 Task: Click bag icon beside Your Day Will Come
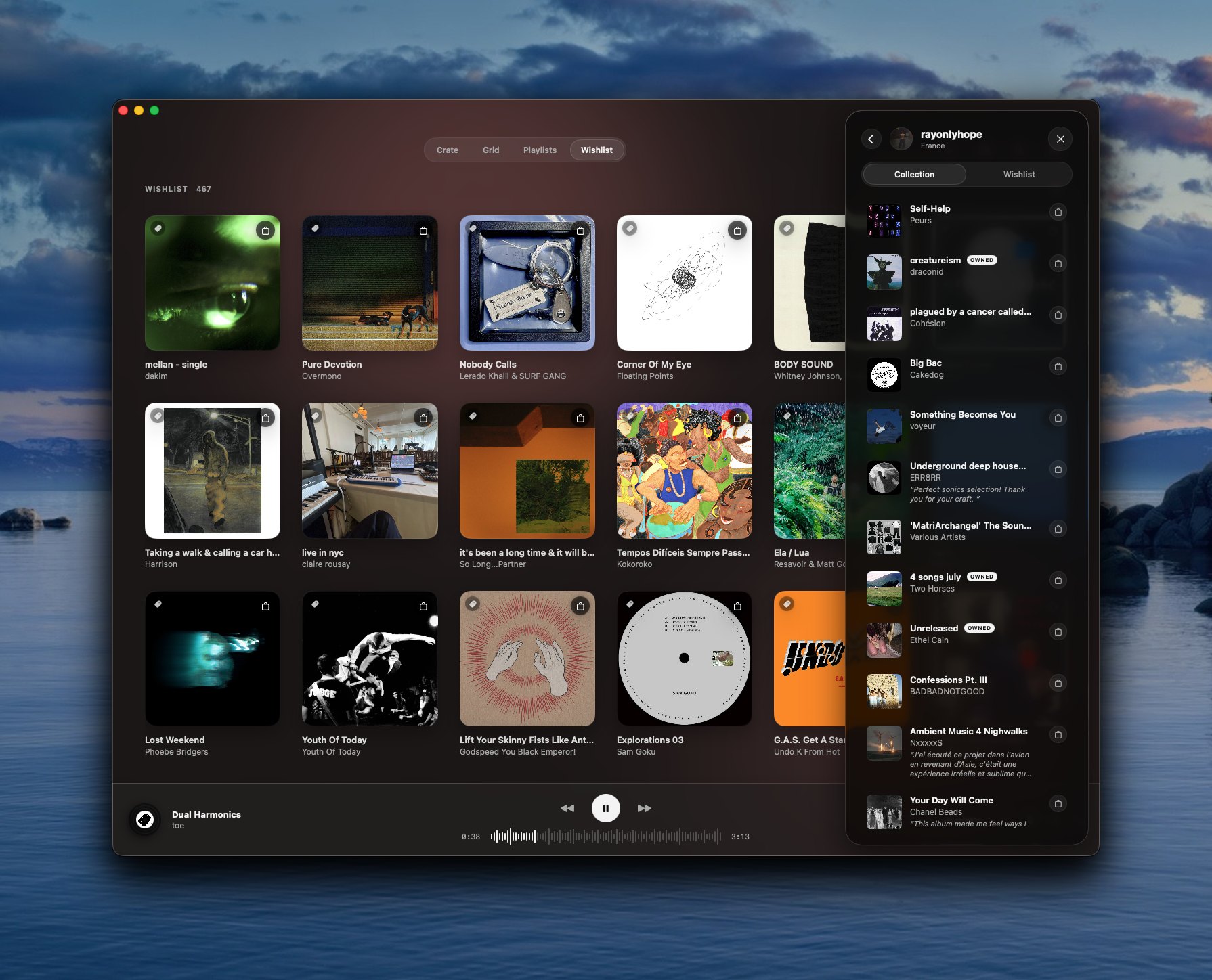coord(1058,803)
